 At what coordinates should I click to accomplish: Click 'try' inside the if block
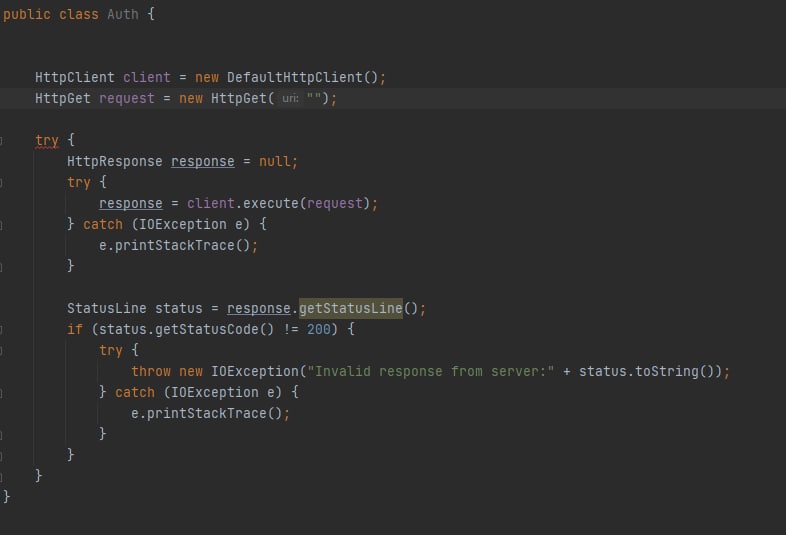pyautogui.click(x=111, y=350)
